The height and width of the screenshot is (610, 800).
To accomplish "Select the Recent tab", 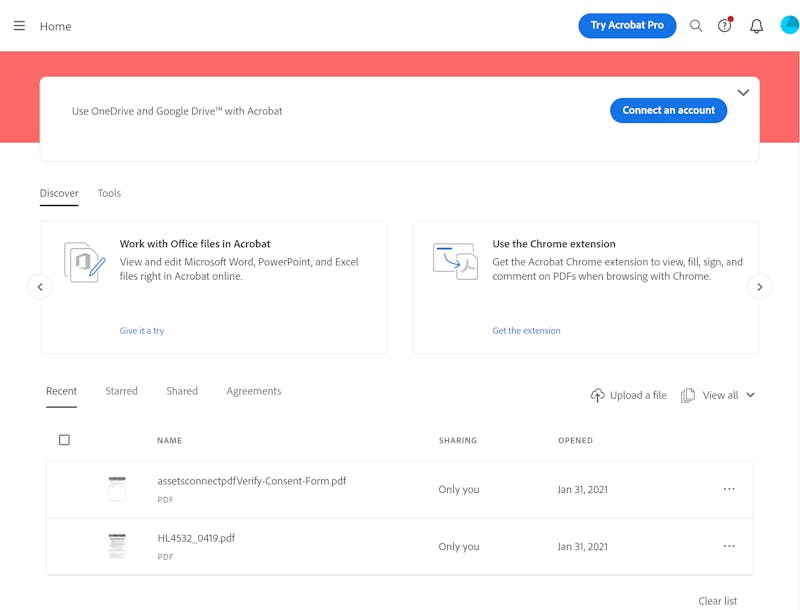I will coord(61,391).
